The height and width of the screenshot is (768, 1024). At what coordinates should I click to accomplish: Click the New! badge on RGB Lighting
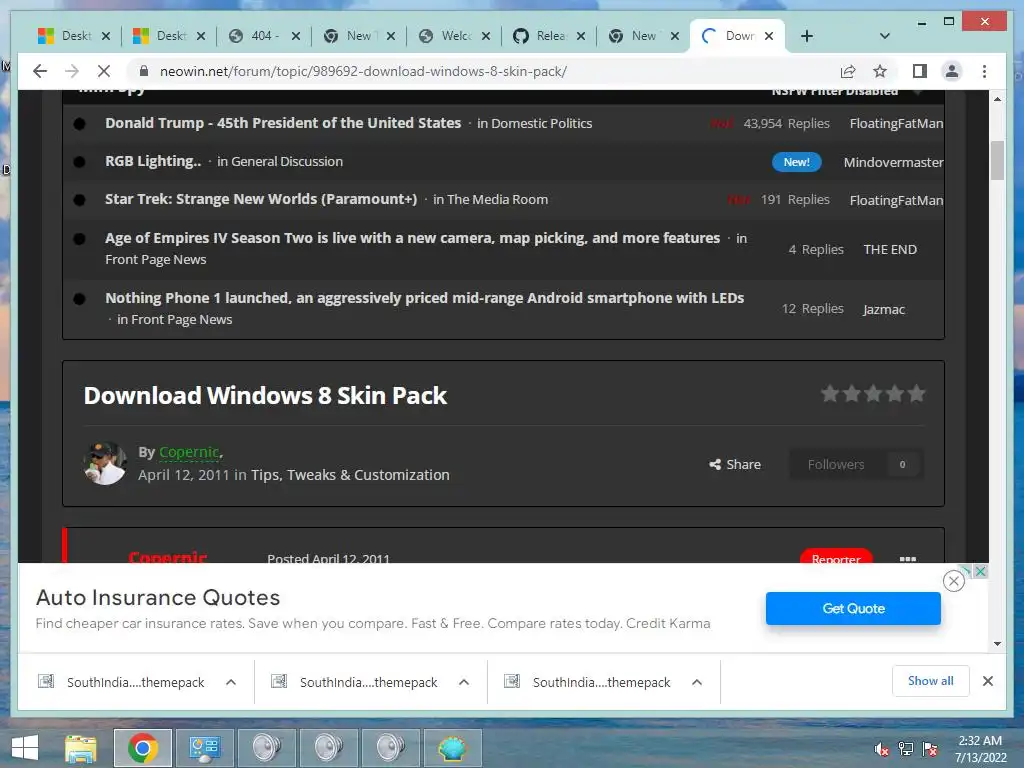(x=796, y=162)
